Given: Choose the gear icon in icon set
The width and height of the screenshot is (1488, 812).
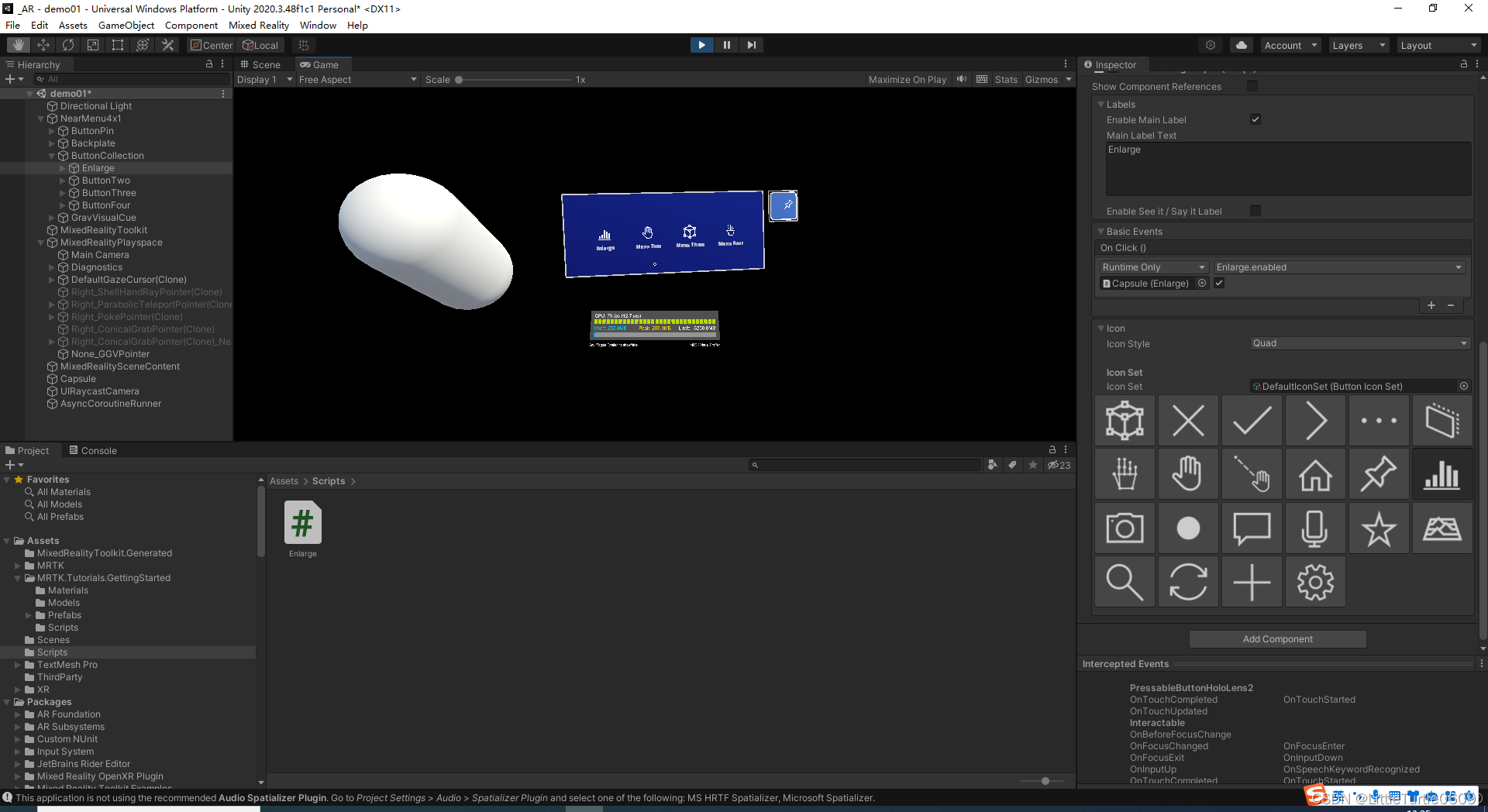Looking at the screenshot, I should tap(1315, 581).
